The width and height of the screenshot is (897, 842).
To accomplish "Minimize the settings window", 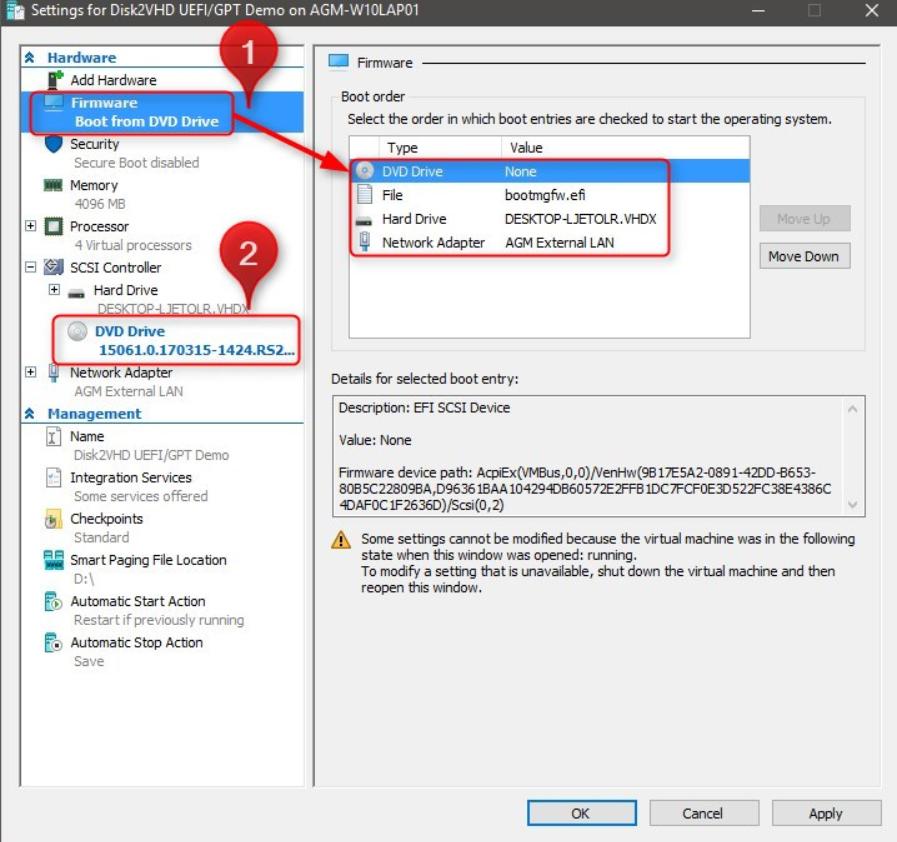I will [x=759, y=11].
